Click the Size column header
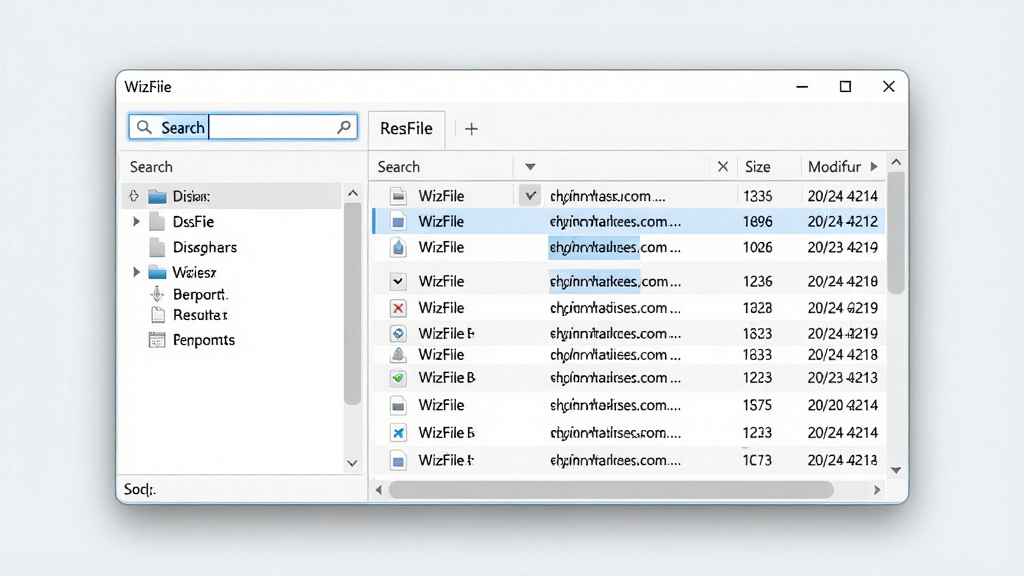Screen dimensions: 1024x576 [x=758, y=167]
